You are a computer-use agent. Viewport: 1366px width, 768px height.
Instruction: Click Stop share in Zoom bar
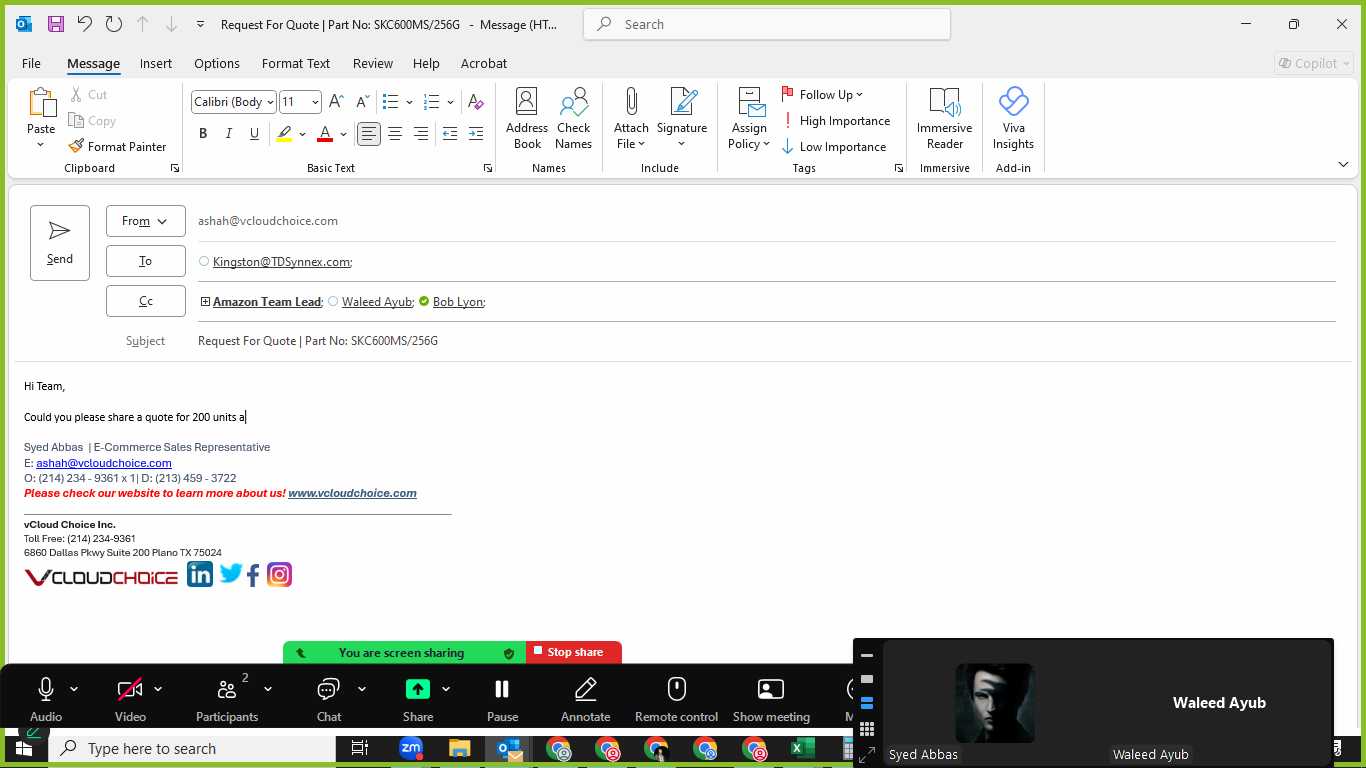pyautogui.click(x=574, y=652)
